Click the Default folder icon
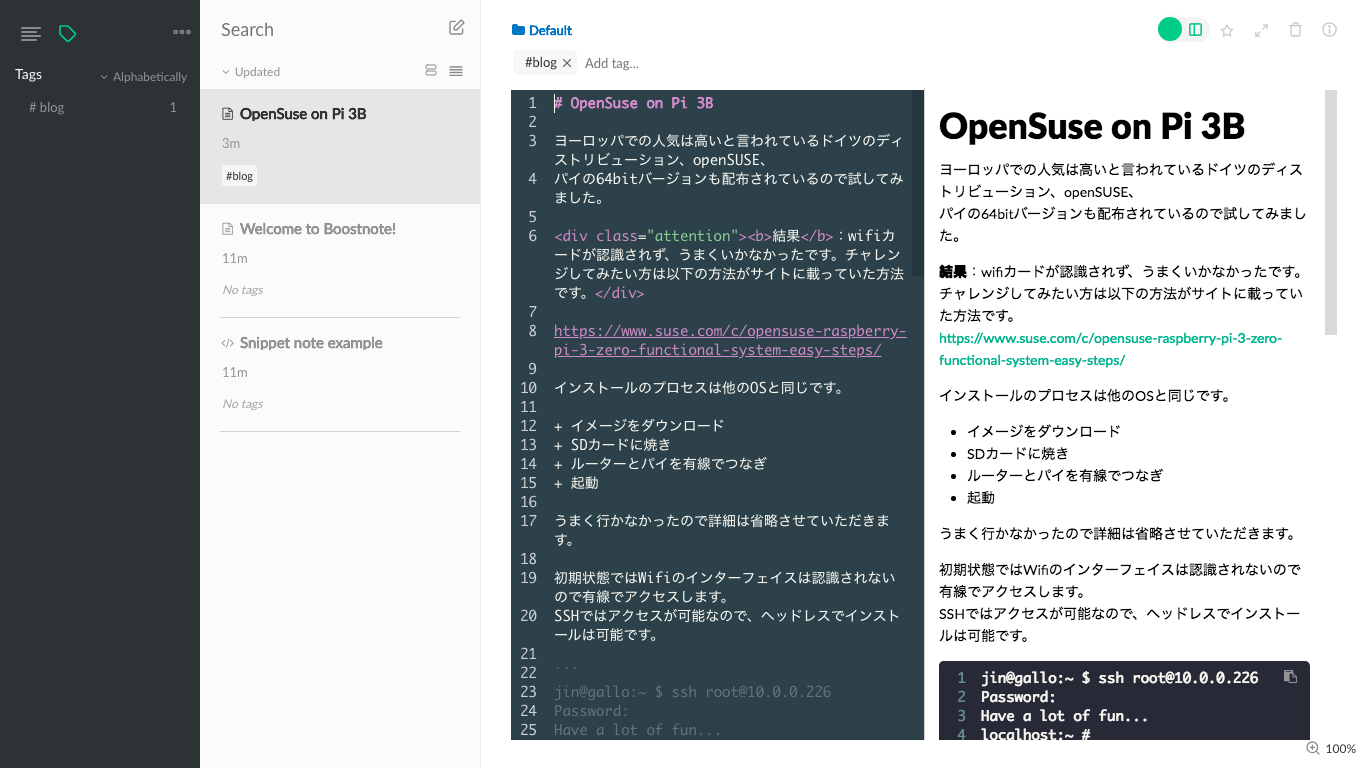 (518, 30)
